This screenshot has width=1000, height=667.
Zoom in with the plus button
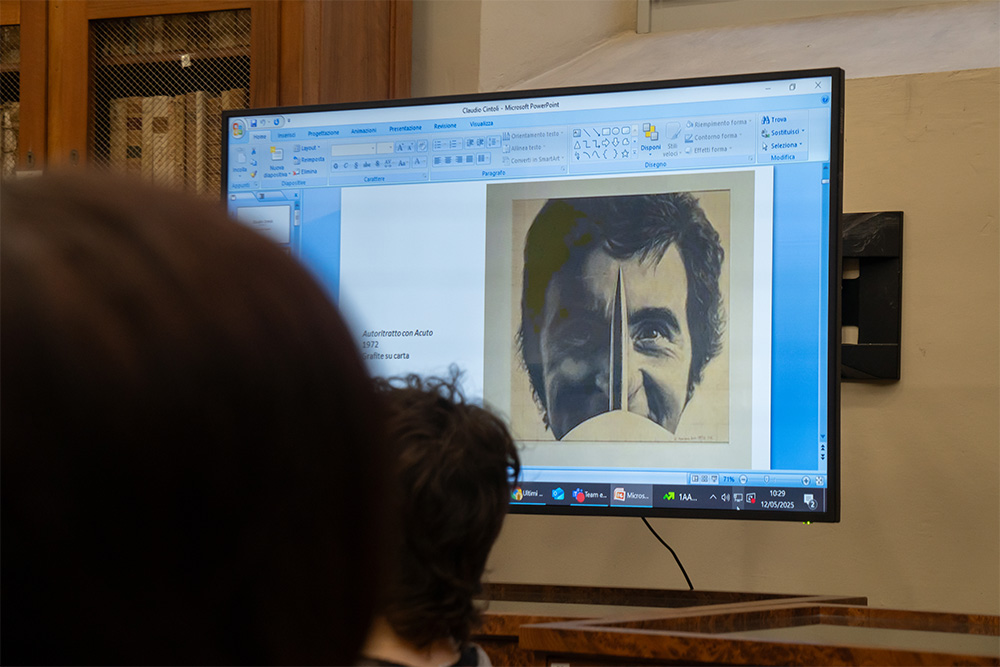(x=806, y=481)
